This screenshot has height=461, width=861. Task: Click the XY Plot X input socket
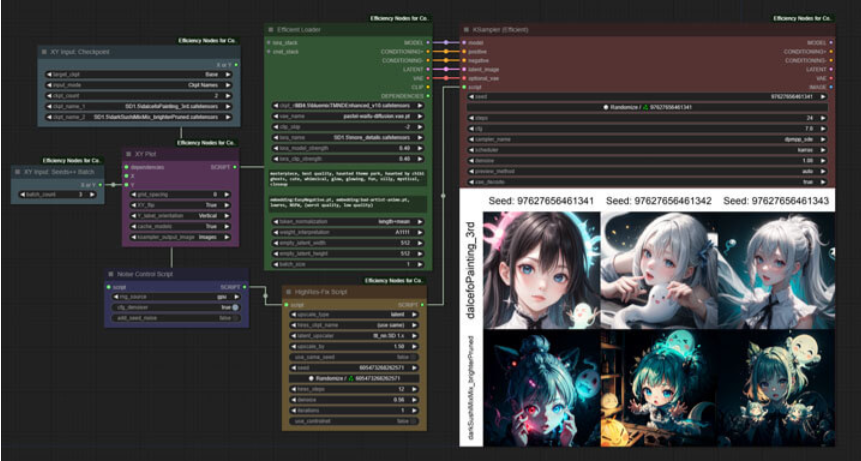(x=126, y=176)
